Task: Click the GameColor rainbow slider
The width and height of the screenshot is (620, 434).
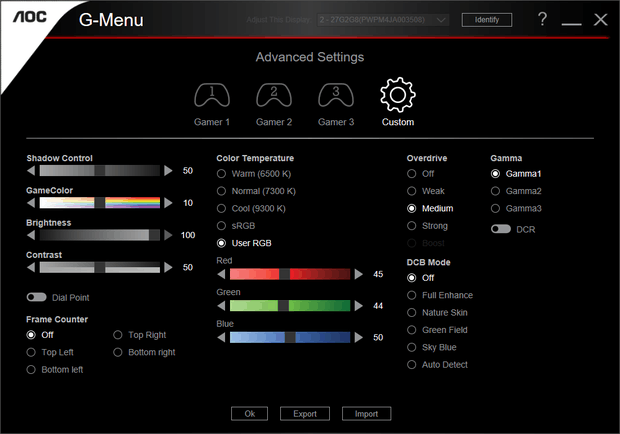Action: [100, 203]
